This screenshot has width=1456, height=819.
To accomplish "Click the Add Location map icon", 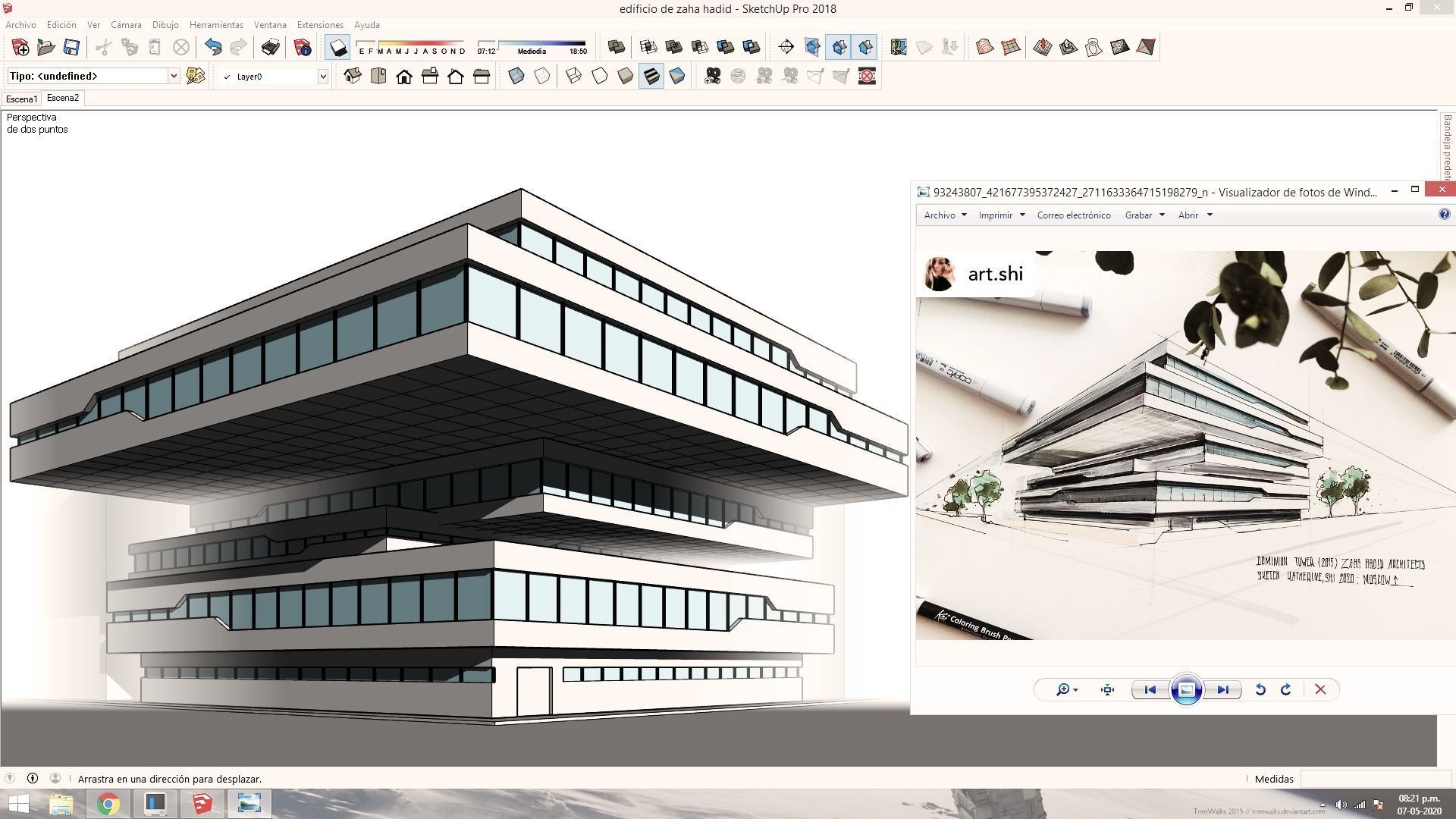I will [899, 47].
